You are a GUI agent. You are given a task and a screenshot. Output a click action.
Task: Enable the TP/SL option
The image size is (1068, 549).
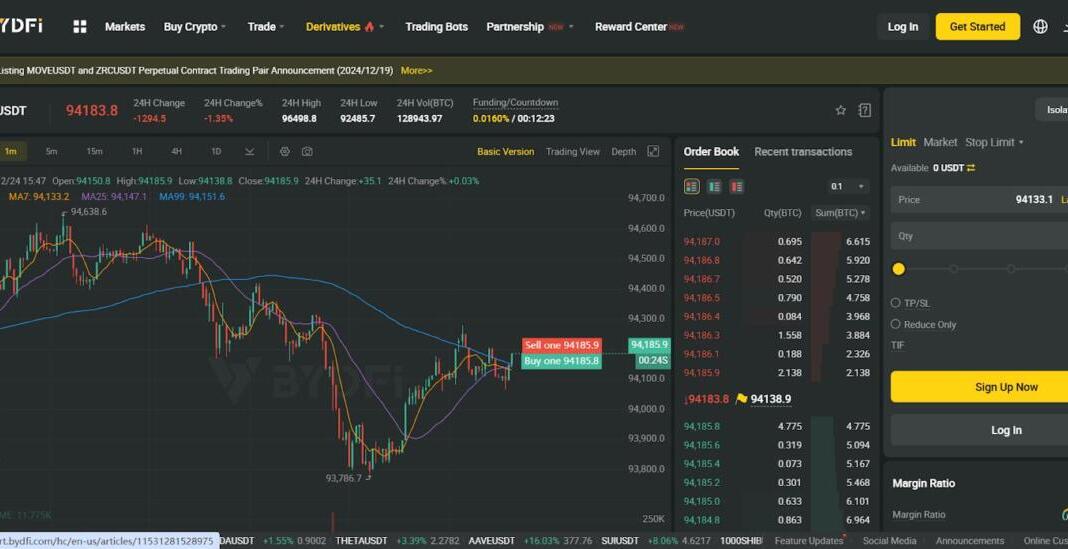tap(896, 303)
